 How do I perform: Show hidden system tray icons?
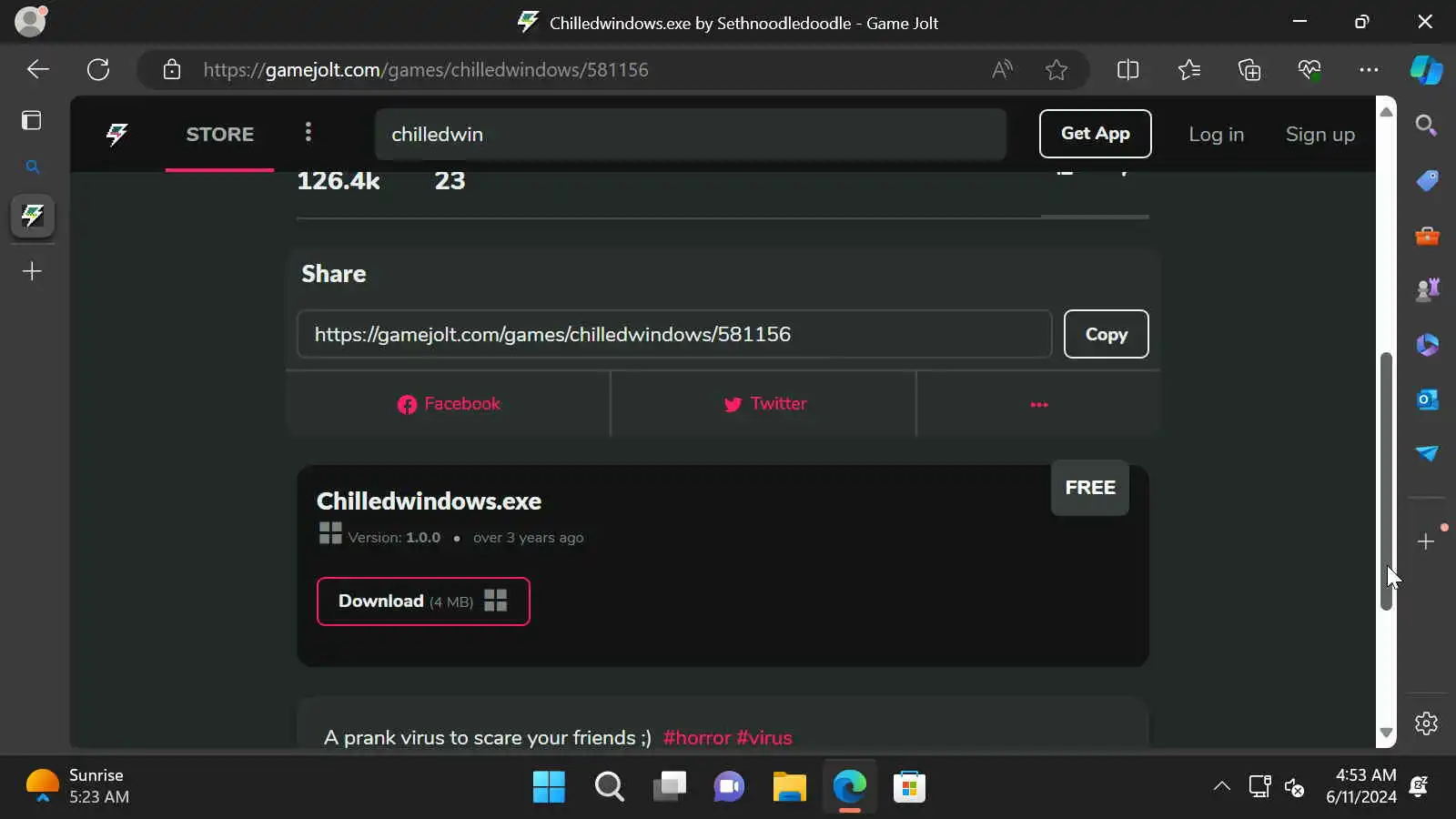(x=1221, y=787)
